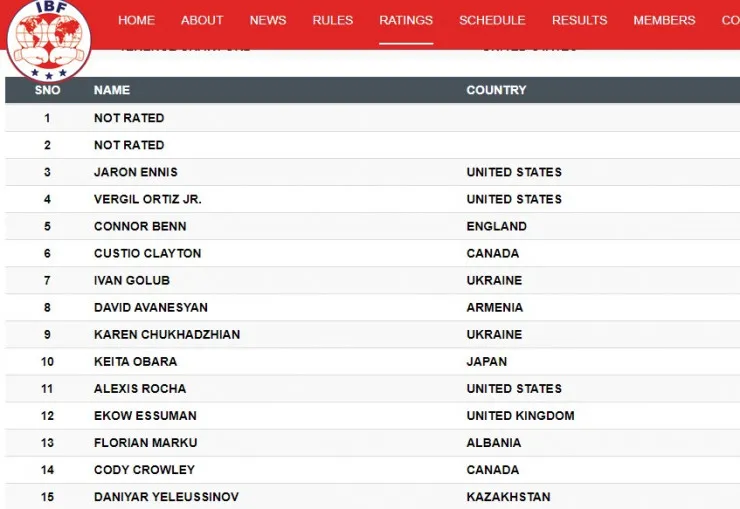Click the SNO column header
The height and width of the screenshot is (509, 740).
[x=47, y=90]
